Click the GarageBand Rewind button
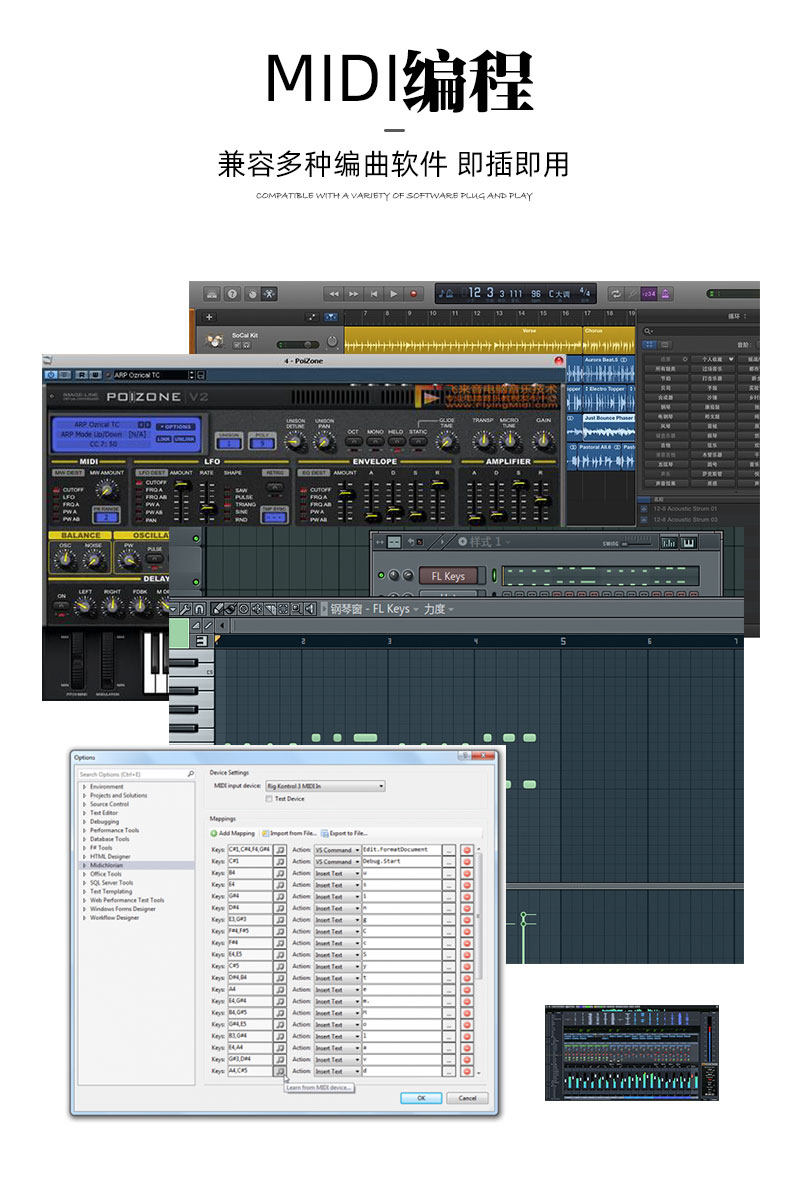This screenshot has width=790, height=1181. tap(334, 294)
